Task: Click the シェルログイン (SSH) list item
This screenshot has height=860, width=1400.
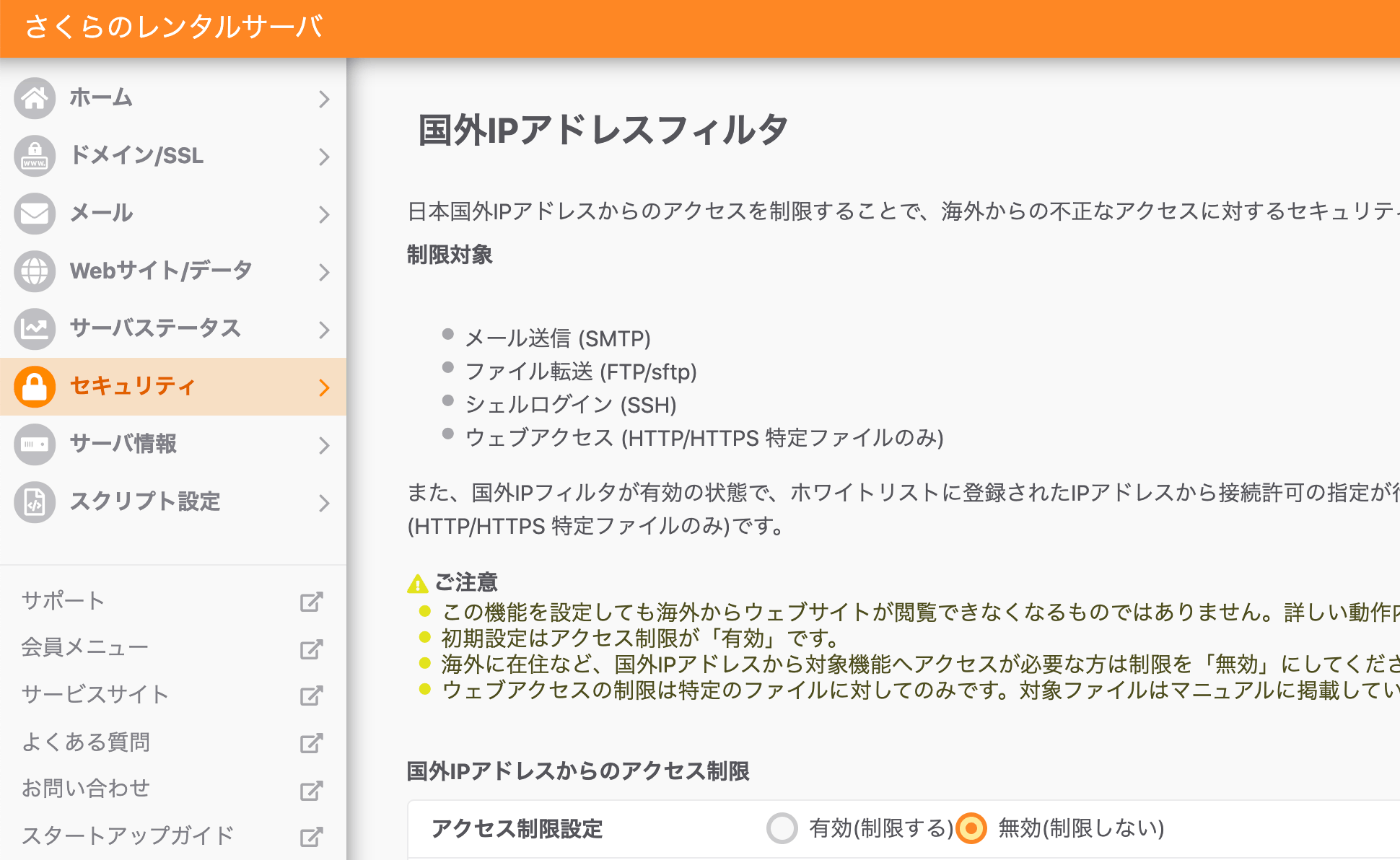Action: click(571, 405)
